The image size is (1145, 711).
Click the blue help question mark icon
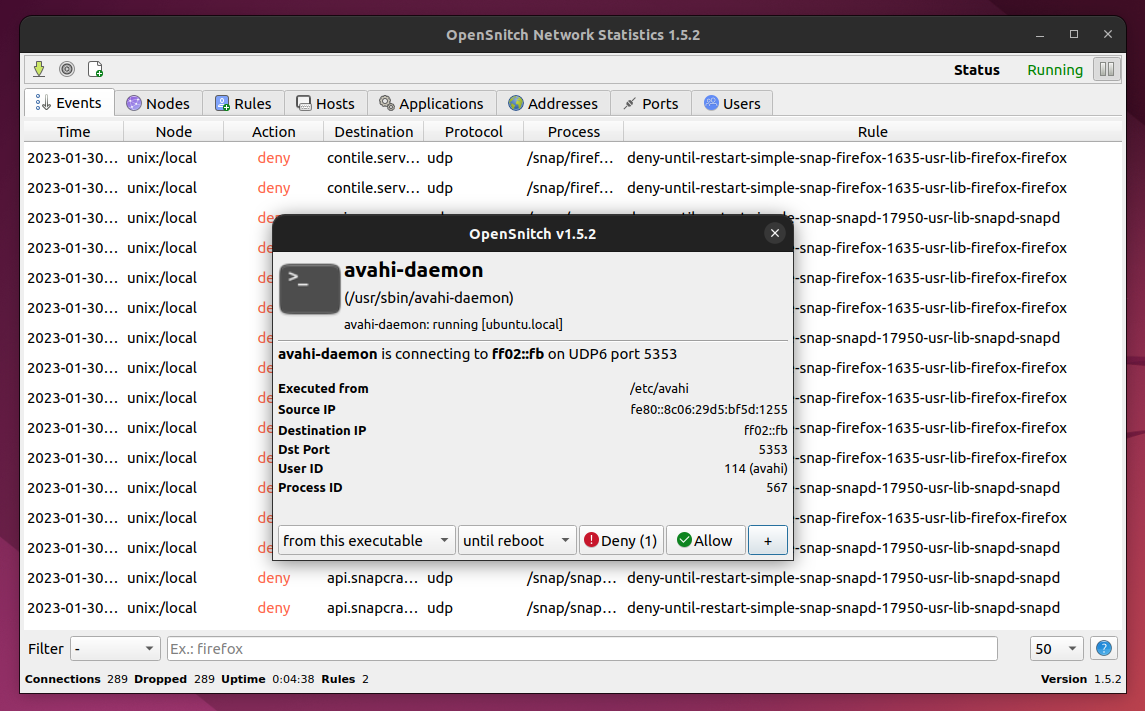coord(1104,648)
